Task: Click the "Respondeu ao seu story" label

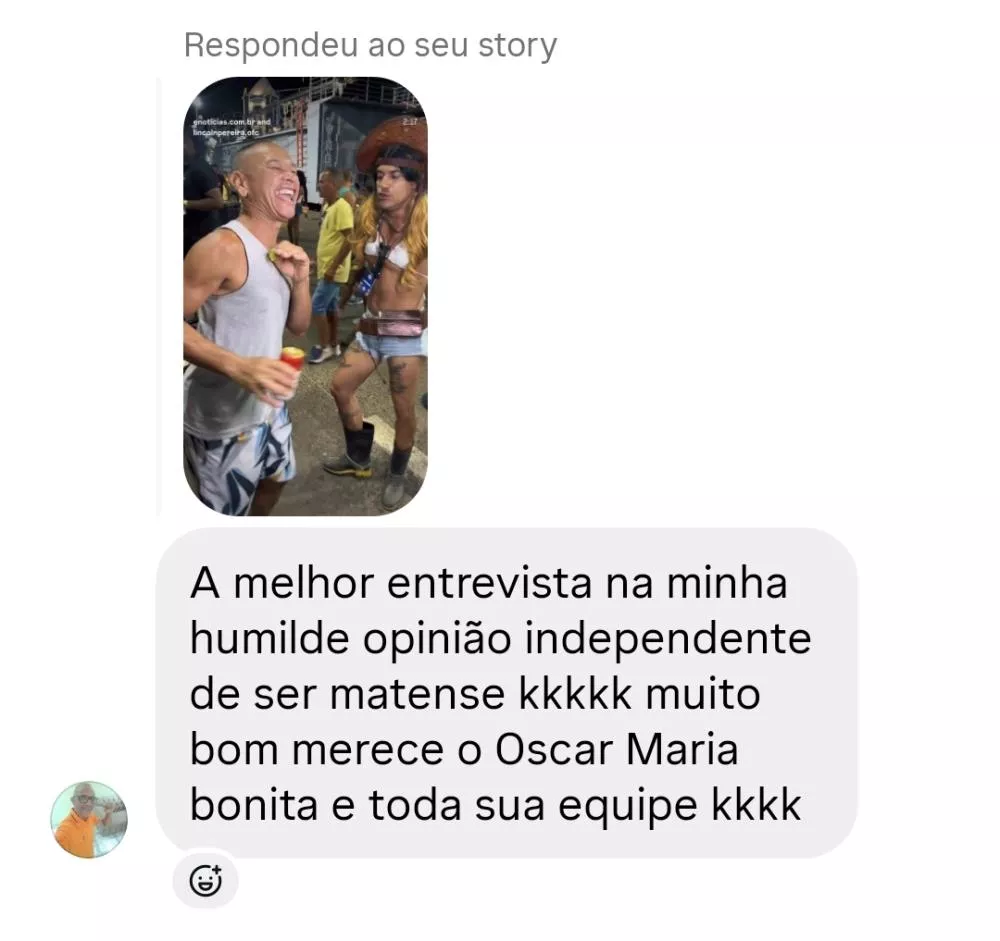Action: pos(371,46)
